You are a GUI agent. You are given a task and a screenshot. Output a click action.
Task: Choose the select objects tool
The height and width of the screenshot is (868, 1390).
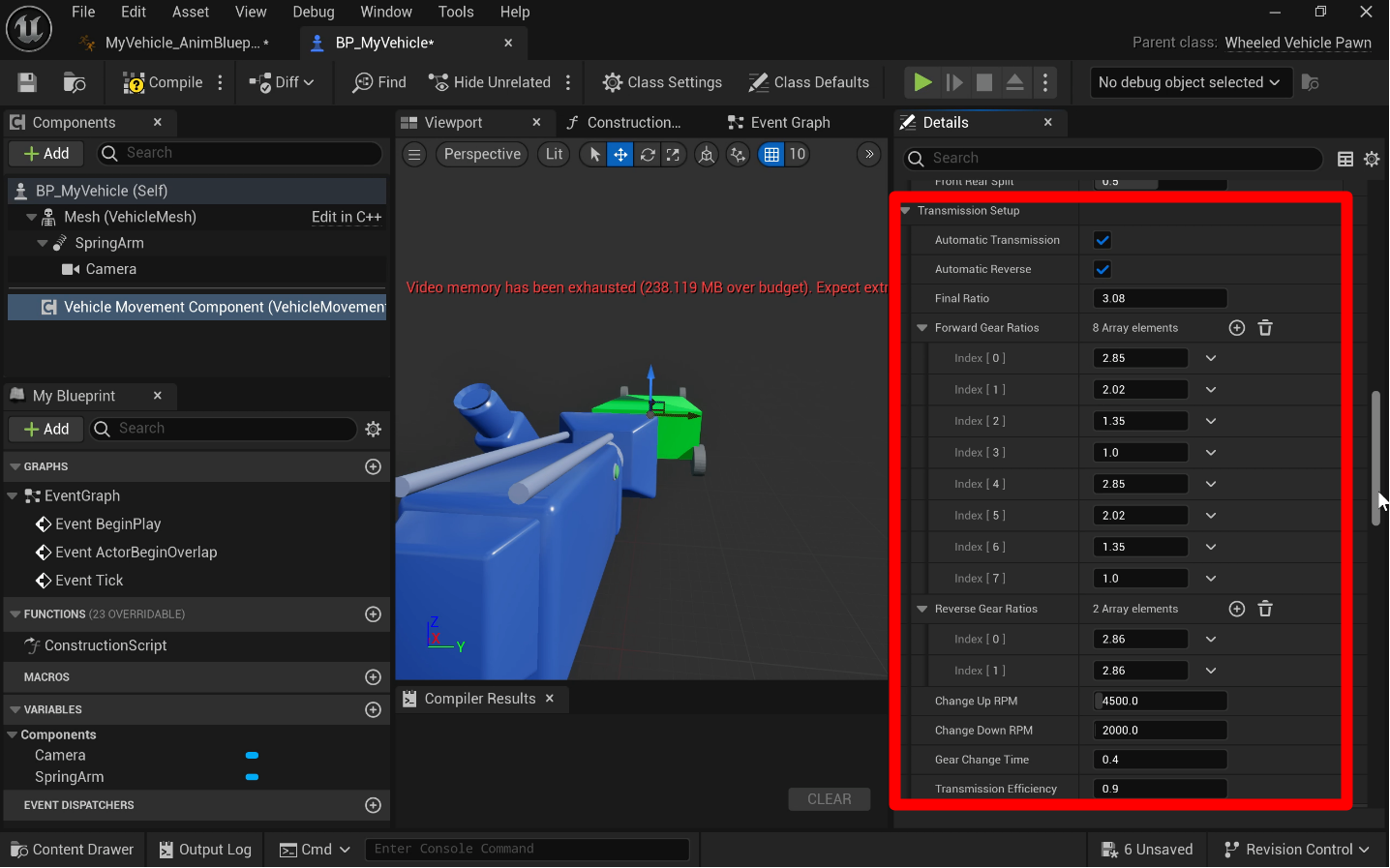click(594, 155)
